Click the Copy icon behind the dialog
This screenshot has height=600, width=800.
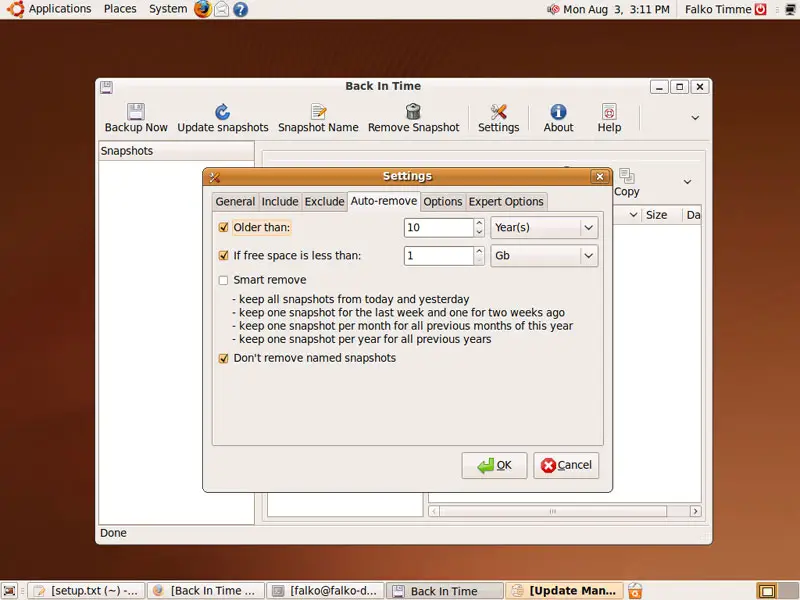(627, 176)
